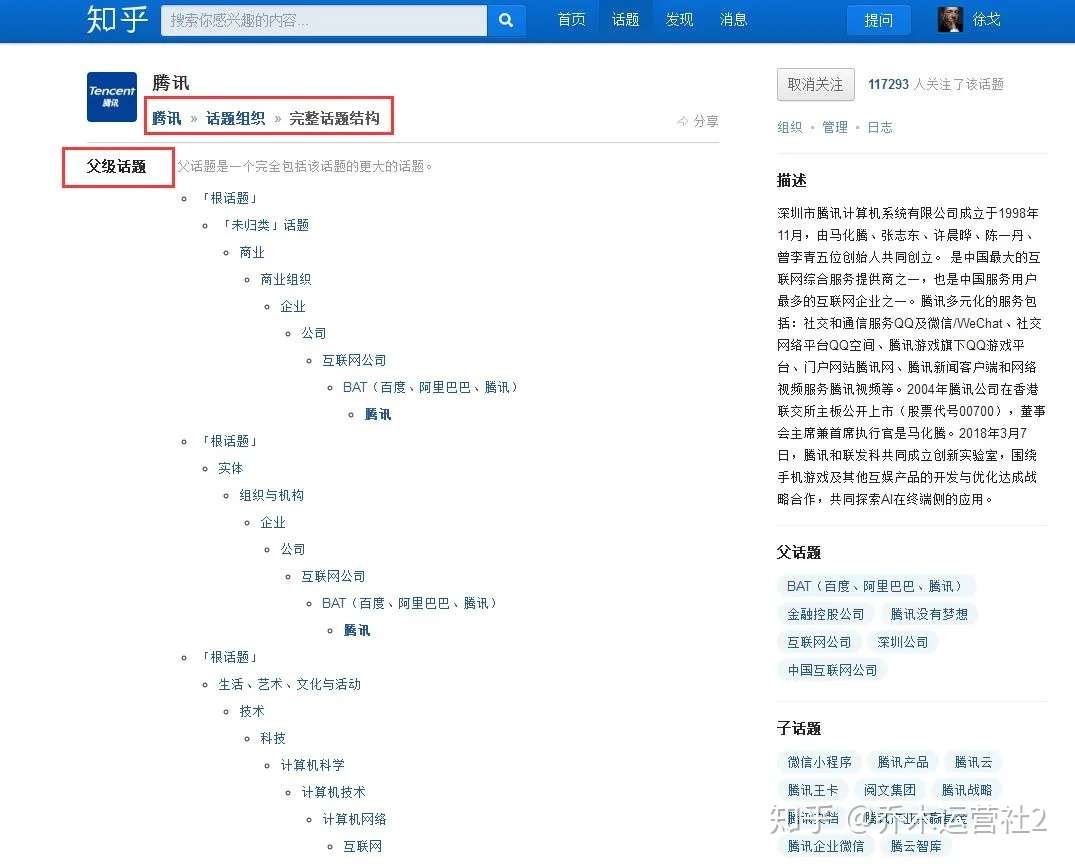Viewport: 1075px width, 864px height.
Task: Select 技术 in the topic tree
Action: (252, 711)
